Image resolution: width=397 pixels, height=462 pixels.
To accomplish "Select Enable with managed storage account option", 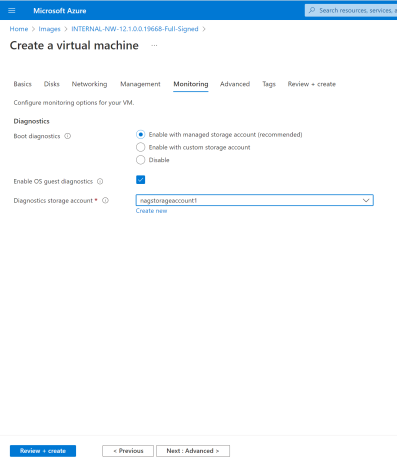I will click(141, 134).
